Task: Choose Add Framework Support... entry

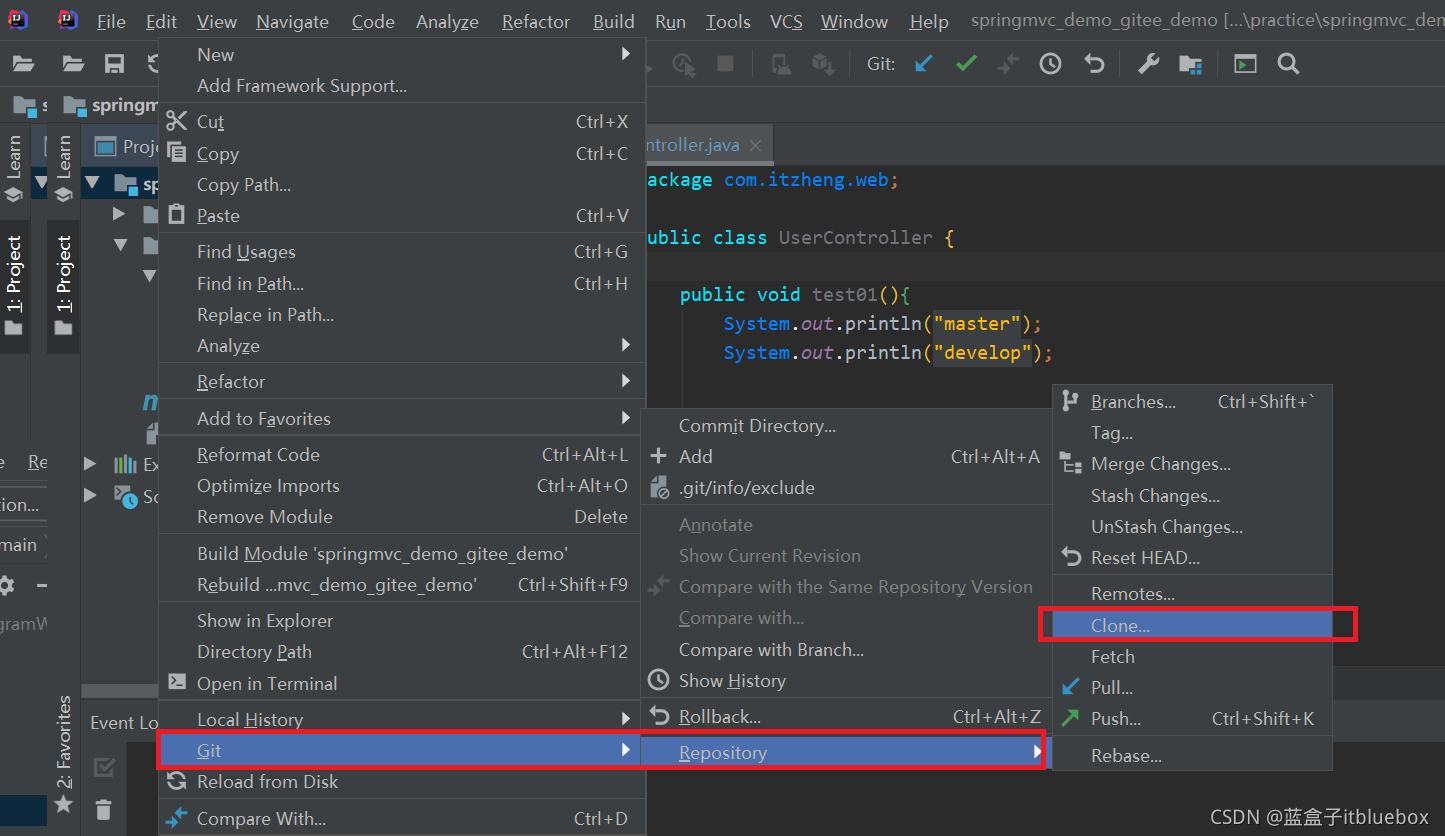Action: pos(402,86)
